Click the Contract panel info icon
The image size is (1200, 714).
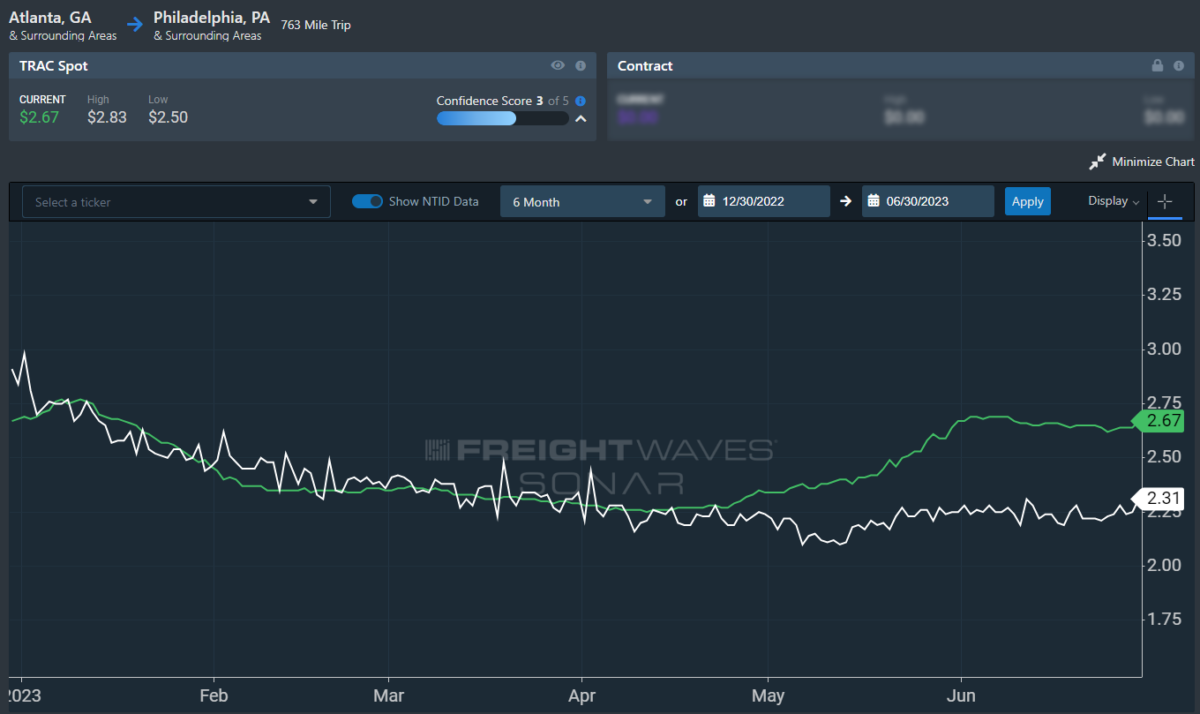click(1179, 66)
